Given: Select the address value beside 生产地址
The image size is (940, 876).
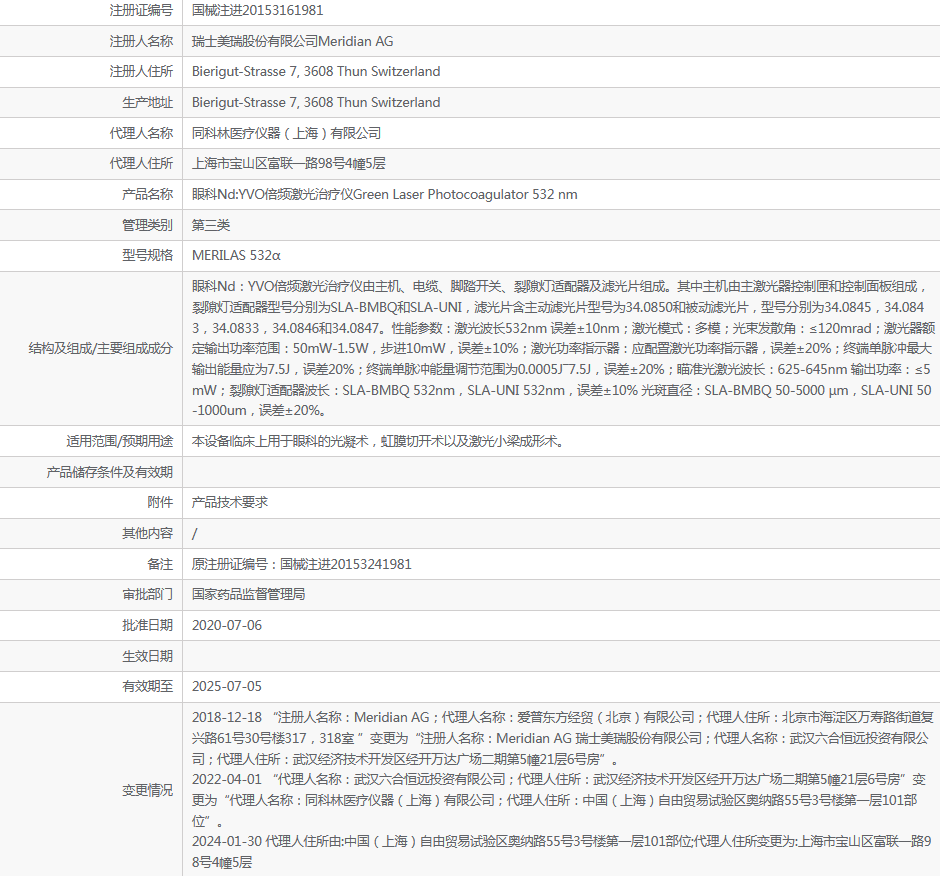Looking at the screenshot, I should (316, 103).
